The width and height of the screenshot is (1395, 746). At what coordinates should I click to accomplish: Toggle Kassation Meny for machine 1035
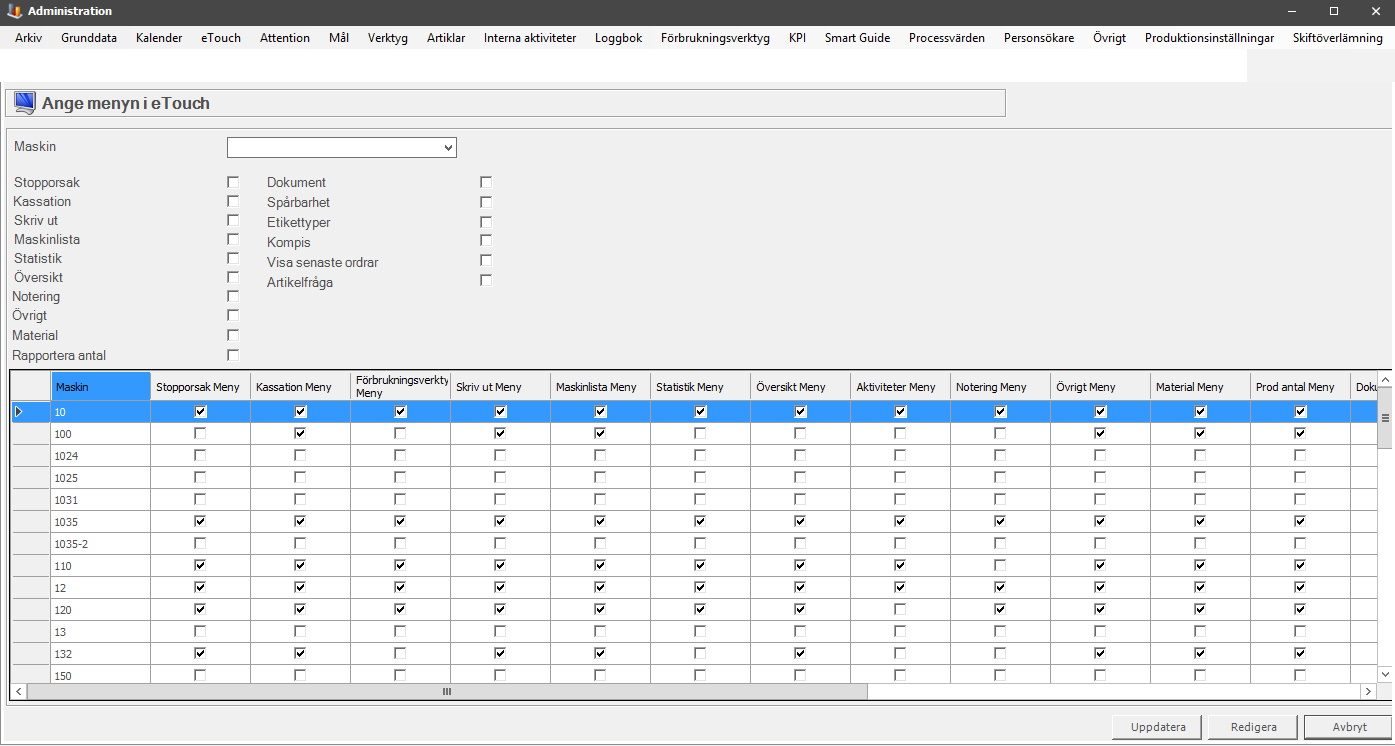click(x=300, y=521)
